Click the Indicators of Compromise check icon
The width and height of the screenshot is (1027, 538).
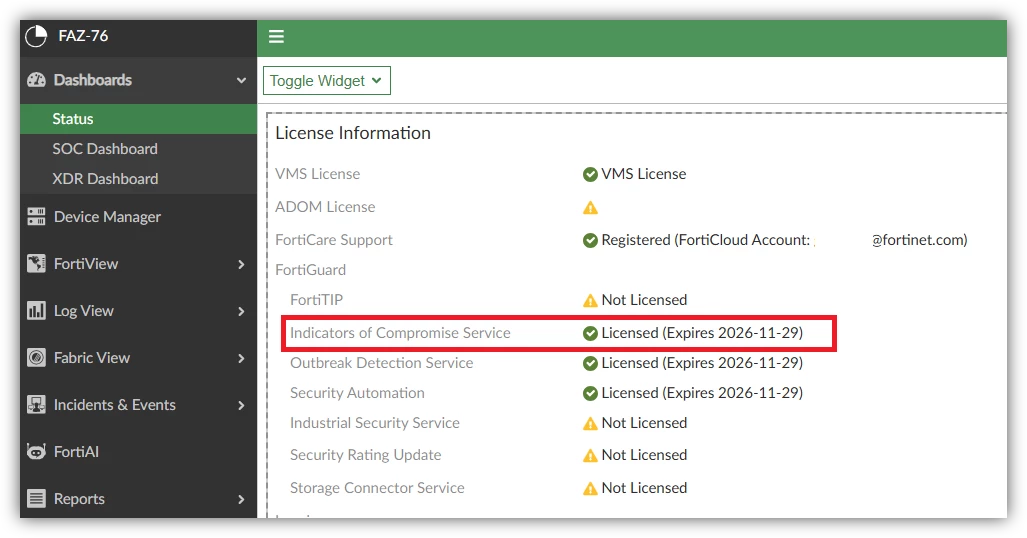(590, 334)
